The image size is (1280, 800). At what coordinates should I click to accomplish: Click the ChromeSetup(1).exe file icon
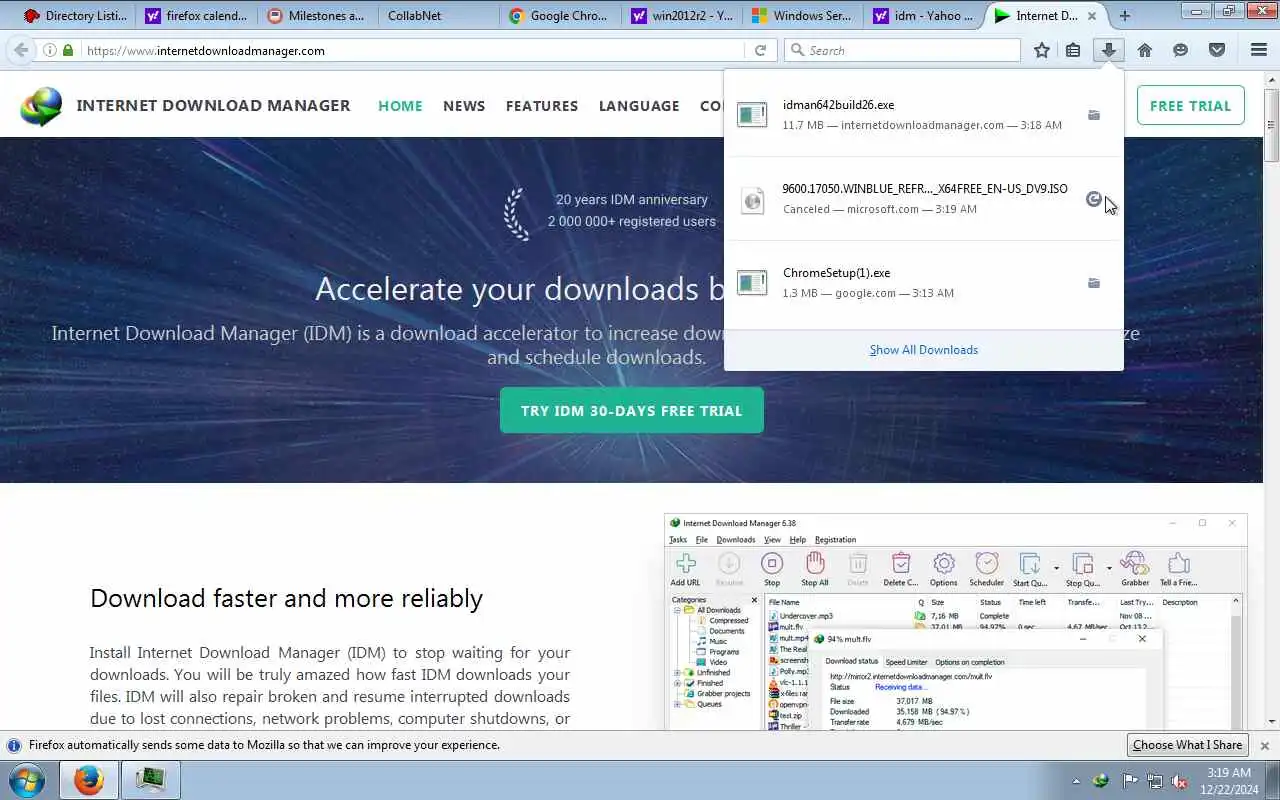(x=752, y=283)
